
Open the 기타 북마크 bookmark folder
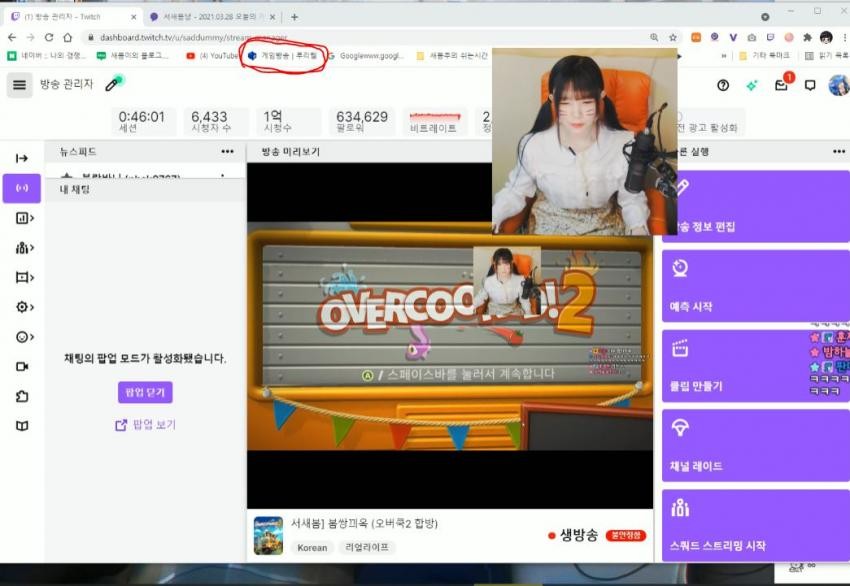tap(764, 55)
